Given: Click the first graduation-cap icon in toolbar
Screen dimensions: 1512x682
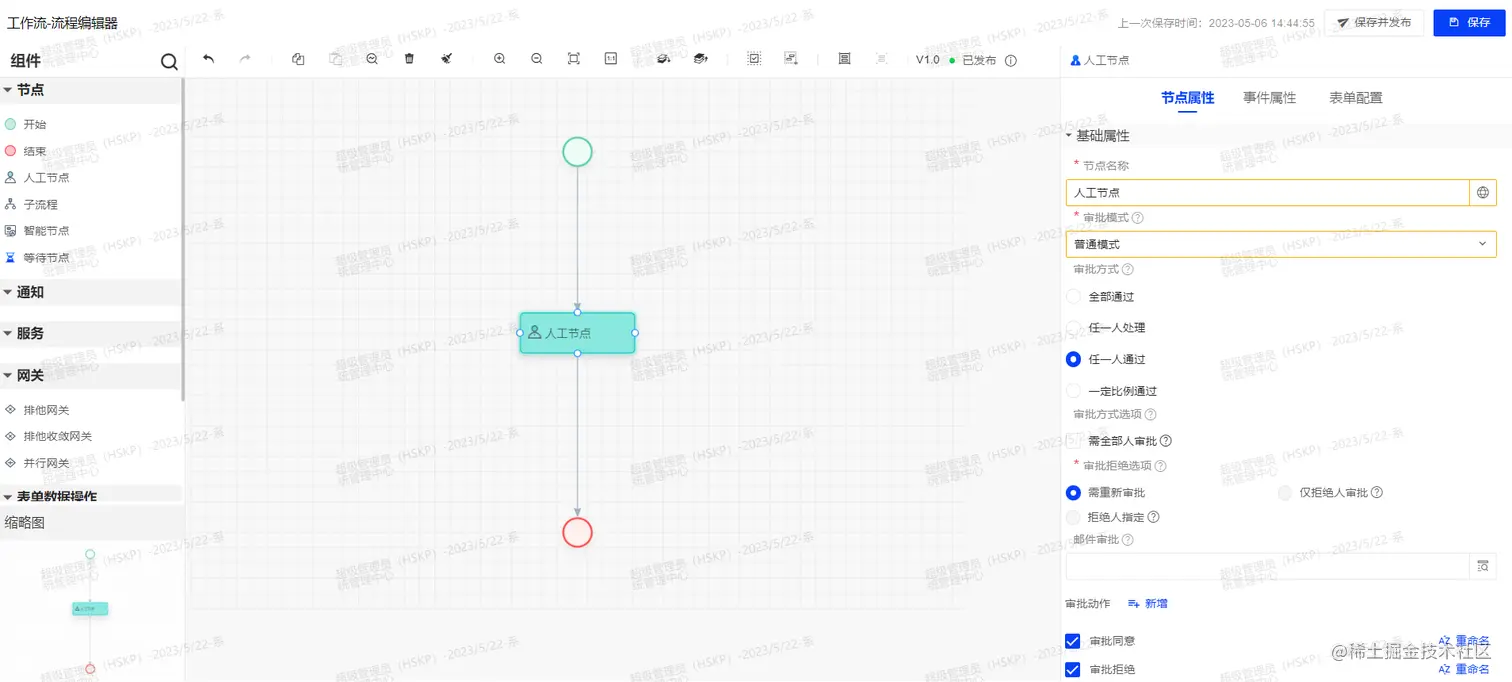Looking at the screenshot, I should point(663,59).
